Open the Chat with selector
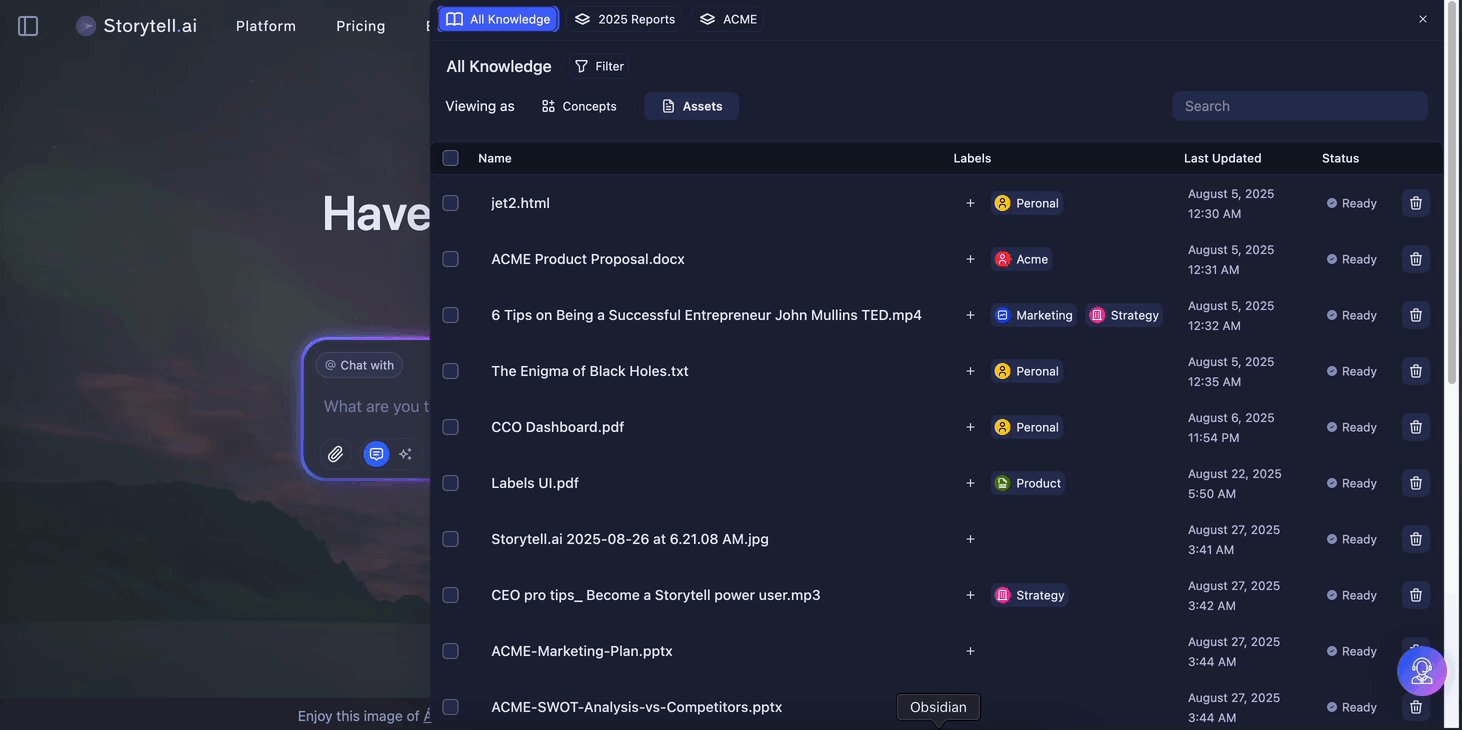This screenshot has height=730, width=1463. [x=360, y=365]
